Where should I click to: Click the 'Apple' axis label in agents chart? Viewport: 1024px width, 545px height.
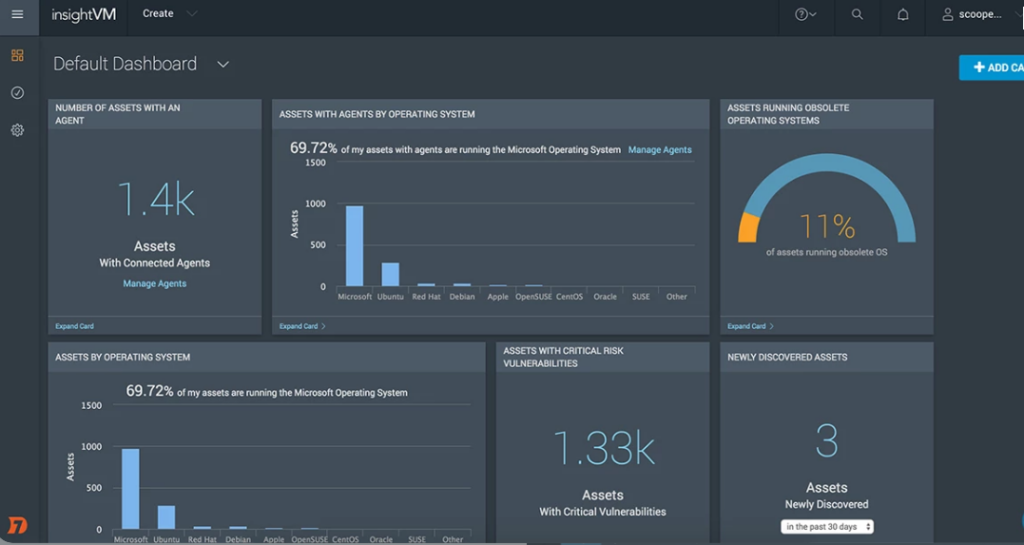(x=498, y=296)
